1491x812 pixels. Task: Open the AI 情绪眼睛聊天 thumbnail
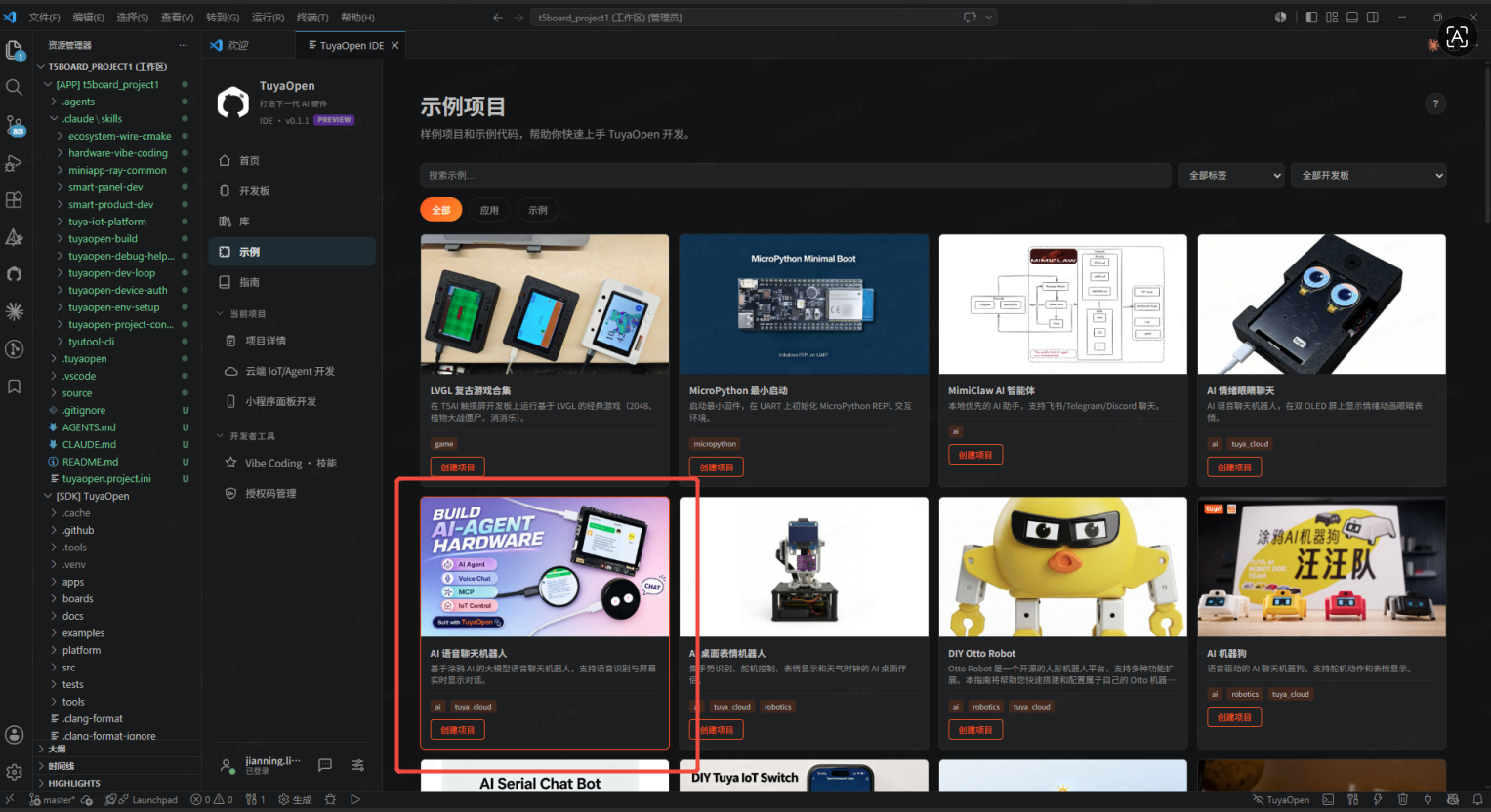click(1321, 304)
